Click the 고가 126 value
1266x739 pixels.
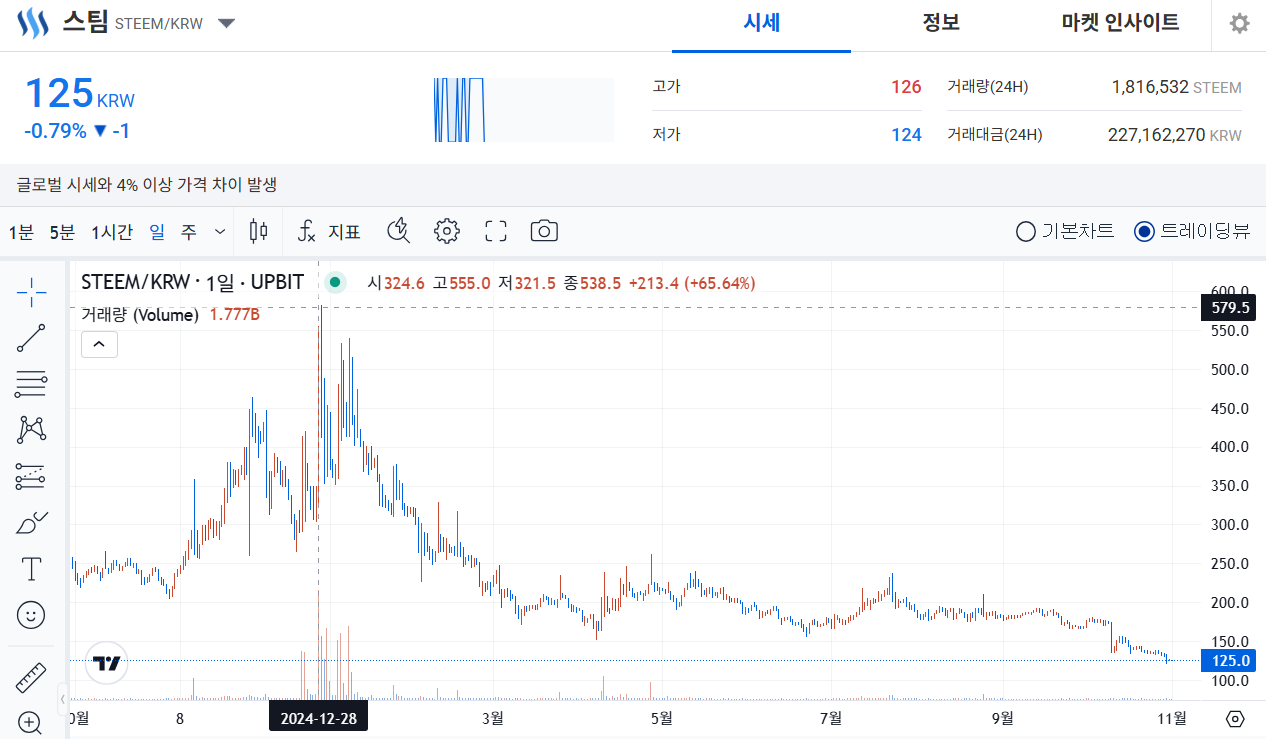point(906,87)
